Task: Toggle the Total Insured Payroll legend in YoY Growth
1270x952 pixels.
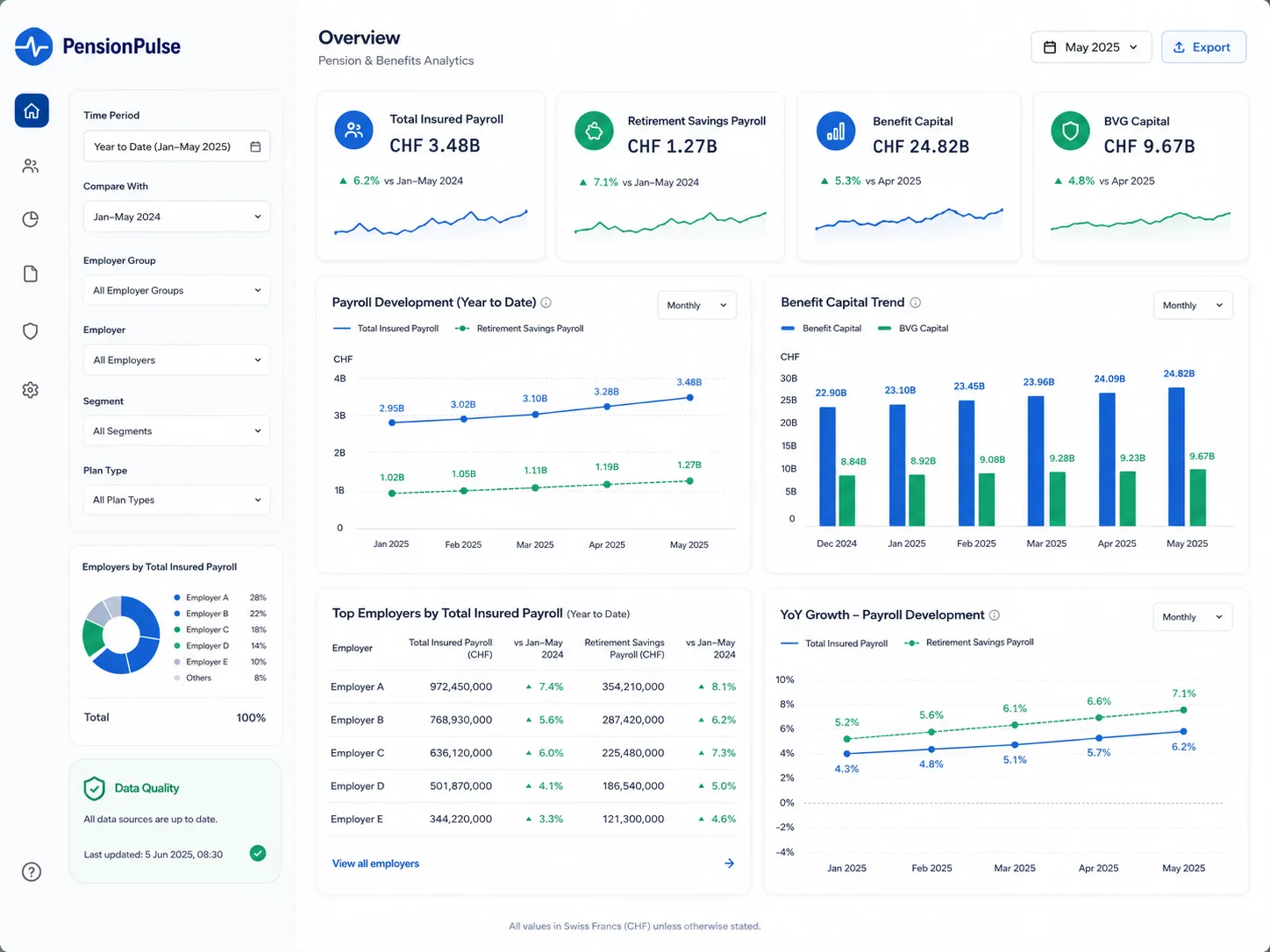Action: [x=834, y=643]
